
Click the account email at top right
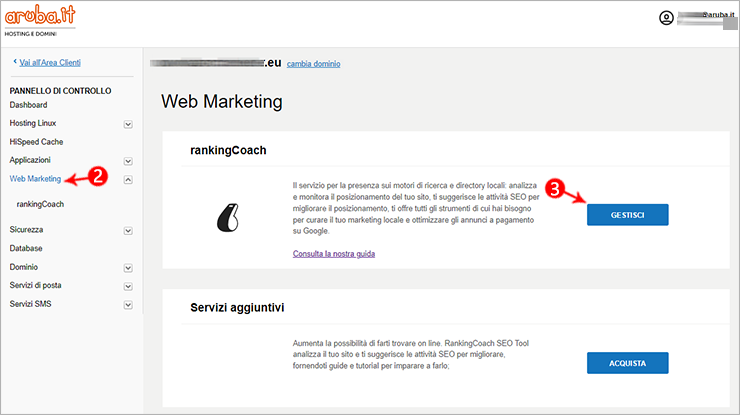click(706, 18)
